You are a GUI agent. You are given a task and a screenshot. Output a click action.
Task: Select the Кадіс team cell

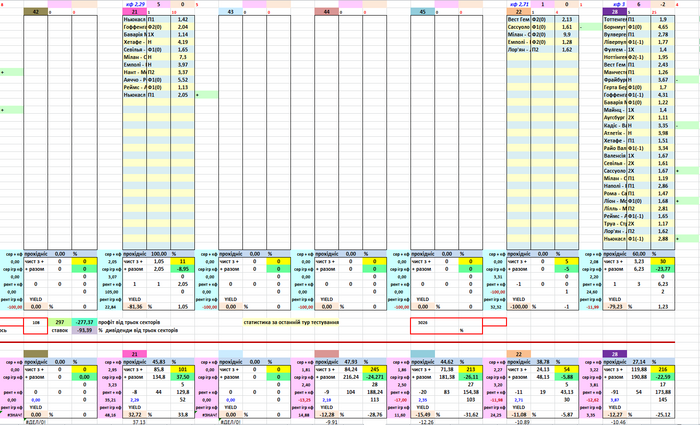coord(615,125)
